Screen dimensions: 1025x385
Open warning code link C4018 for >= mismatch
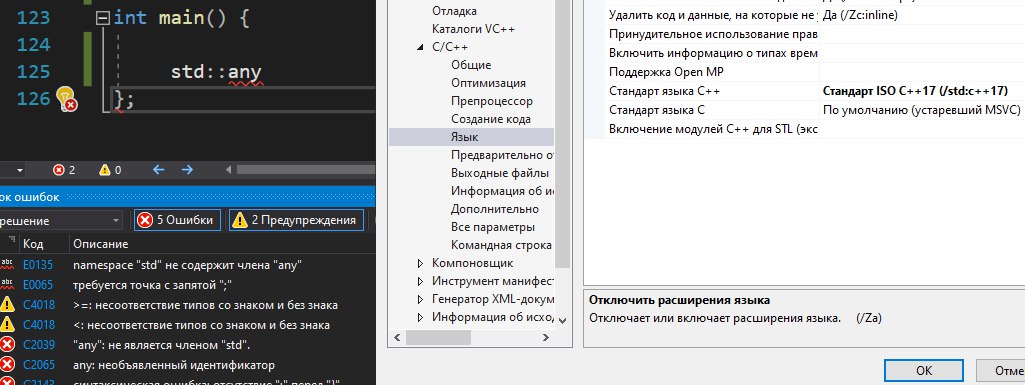click(39, 305)
